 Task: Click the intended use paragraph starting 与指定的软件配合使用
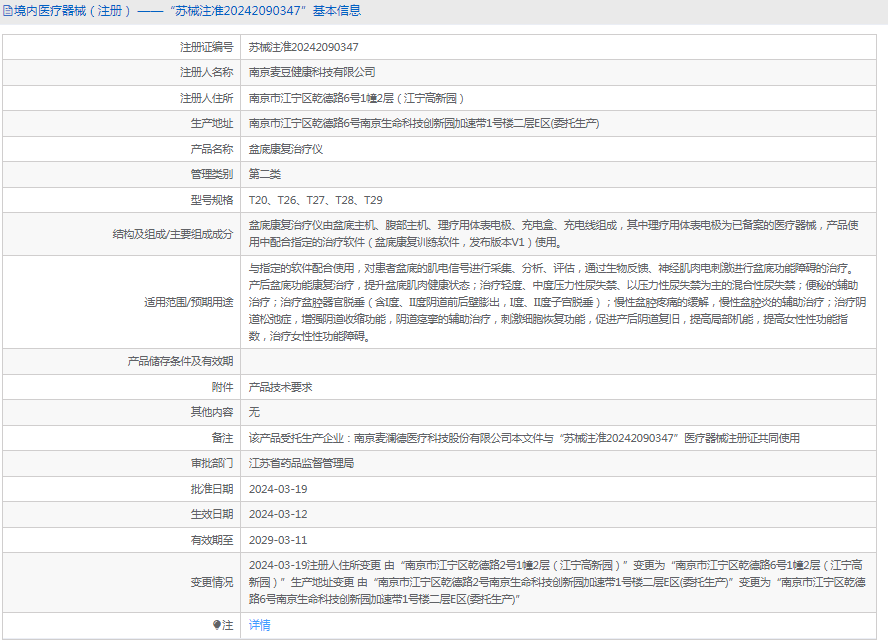coord(557,302)
